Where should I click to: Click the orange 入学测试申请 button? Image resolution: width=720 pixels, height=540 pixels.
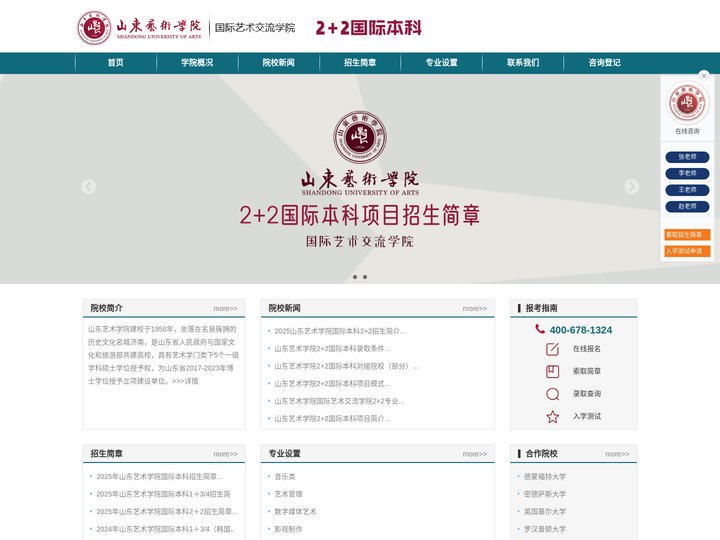(x=687, y=251)
